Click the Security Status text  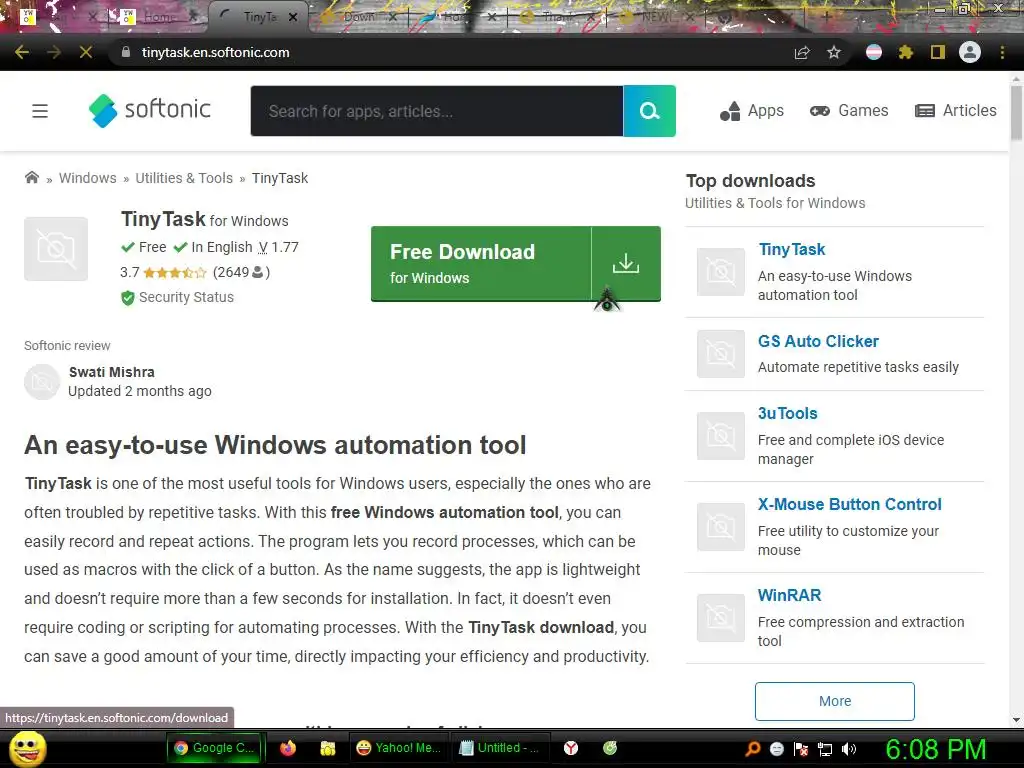(186, 297)
